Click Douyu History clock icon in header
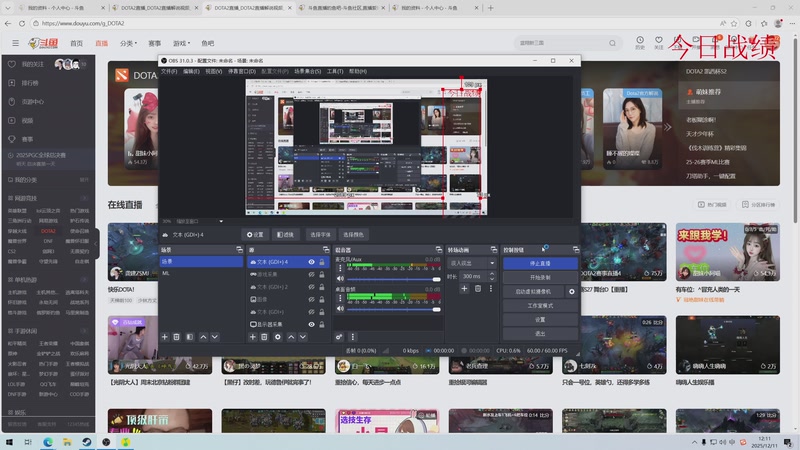Image resolution: width=800 pixels, height=450 pixels. pyautogui.click(x=640, y=41)
